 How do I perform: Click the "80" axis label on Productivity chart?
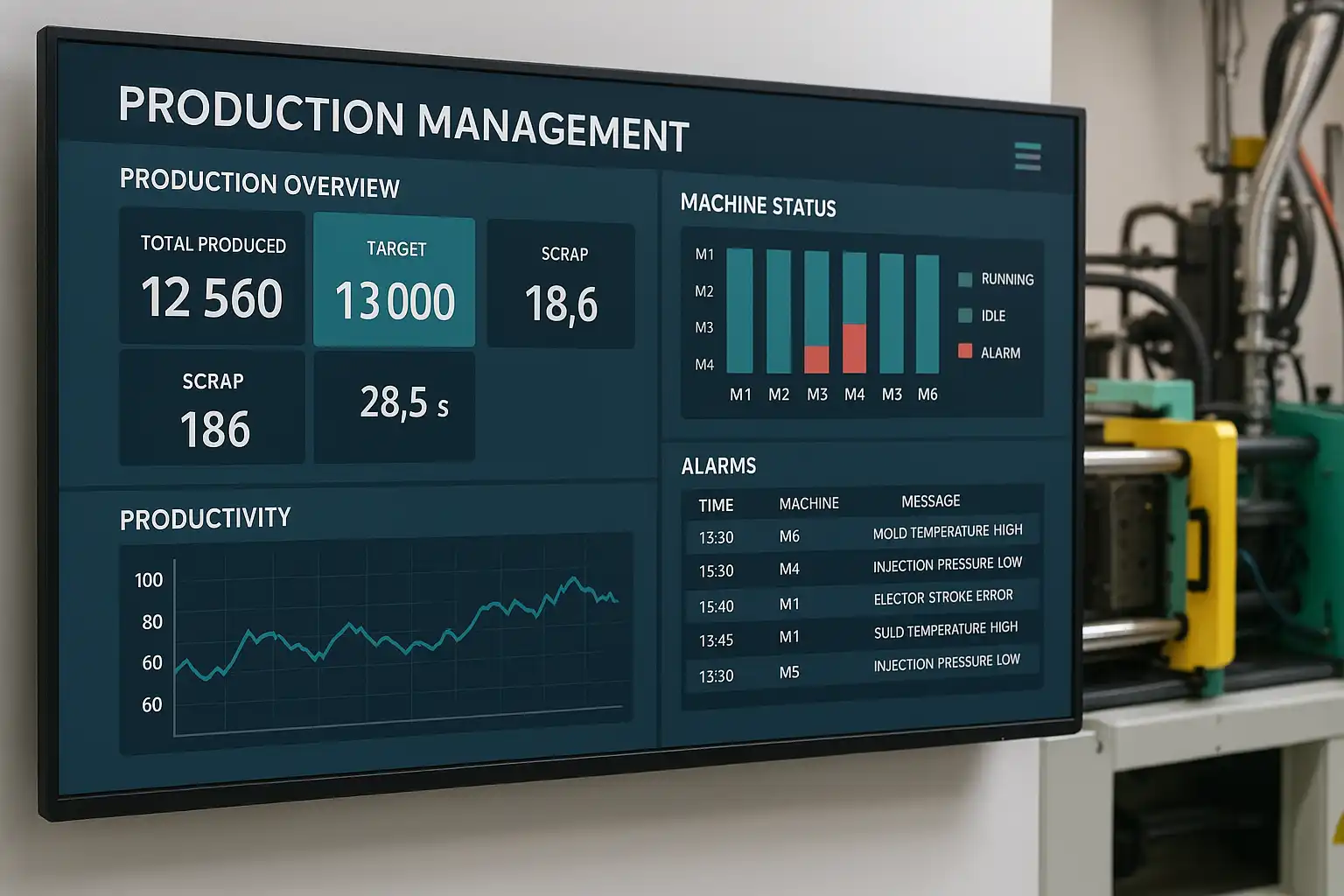click(x=152, y=622)
